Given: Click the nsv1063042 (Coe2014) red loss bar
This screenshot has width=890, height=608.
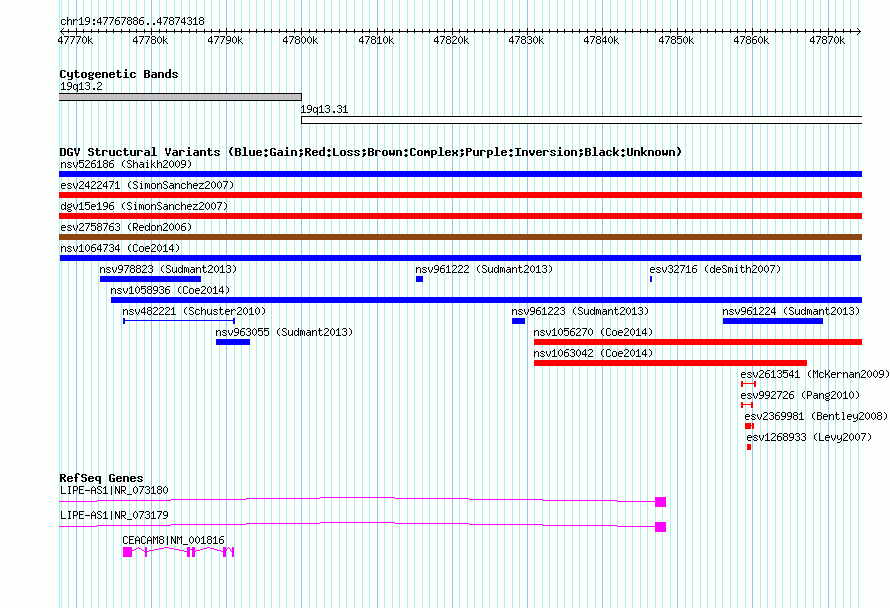Looking at the screenshot, I should pos(670,363).
